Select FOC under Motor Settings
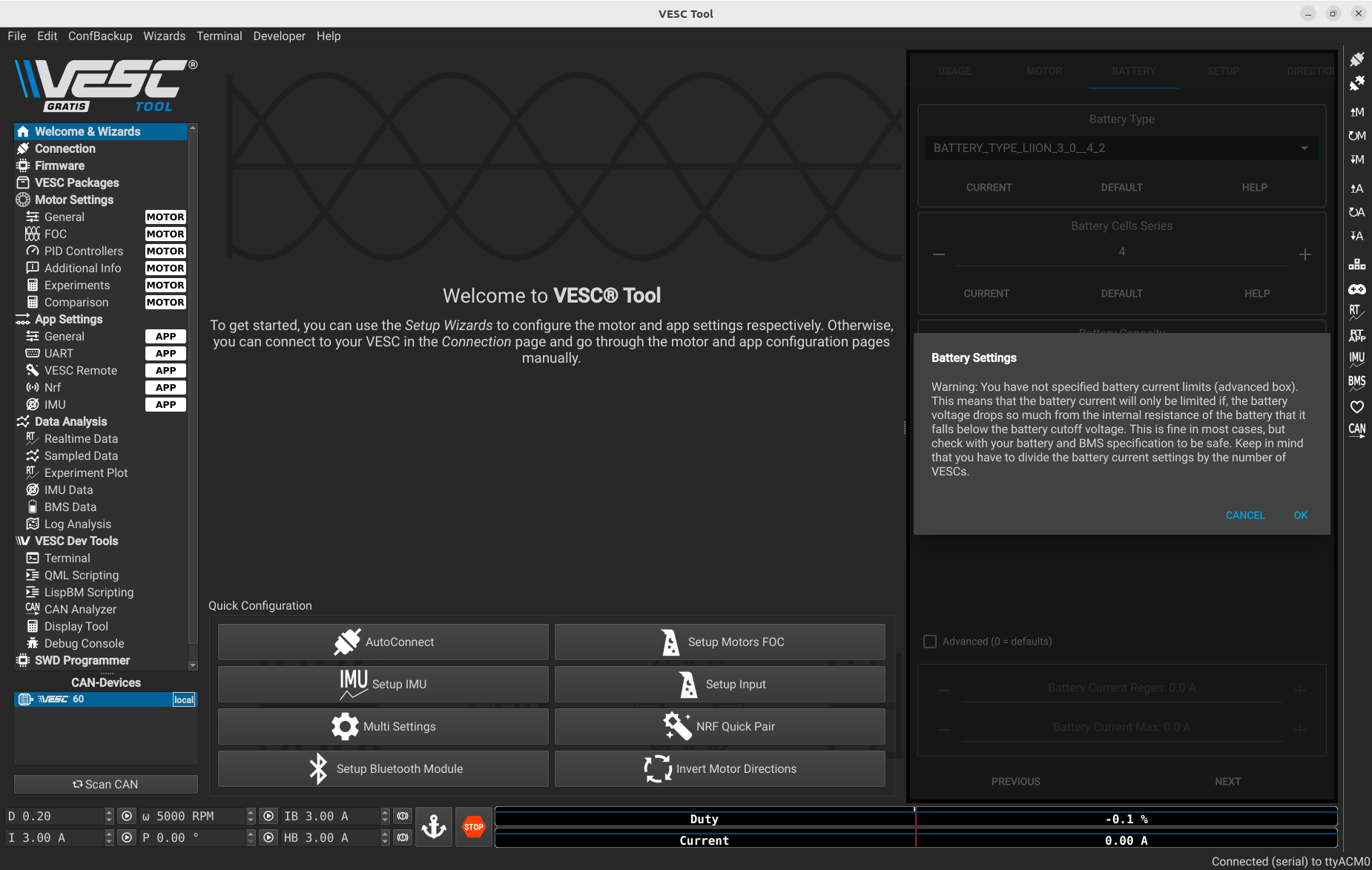This screenshot has width=1372, height=870. click(x=101, y=234)
